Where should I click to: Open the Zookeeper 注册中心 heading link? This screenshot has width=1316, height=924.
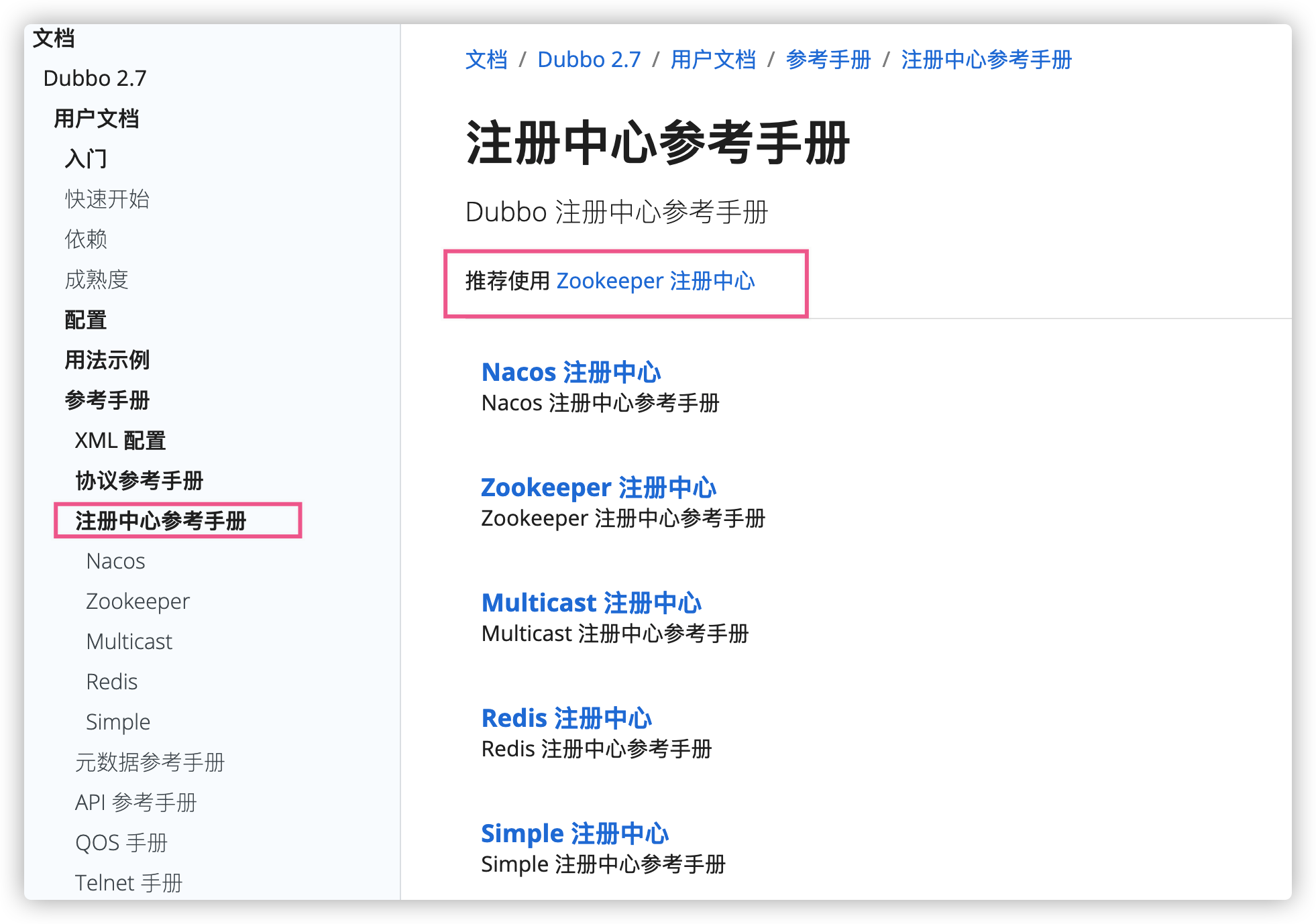(x=598, y=487)
